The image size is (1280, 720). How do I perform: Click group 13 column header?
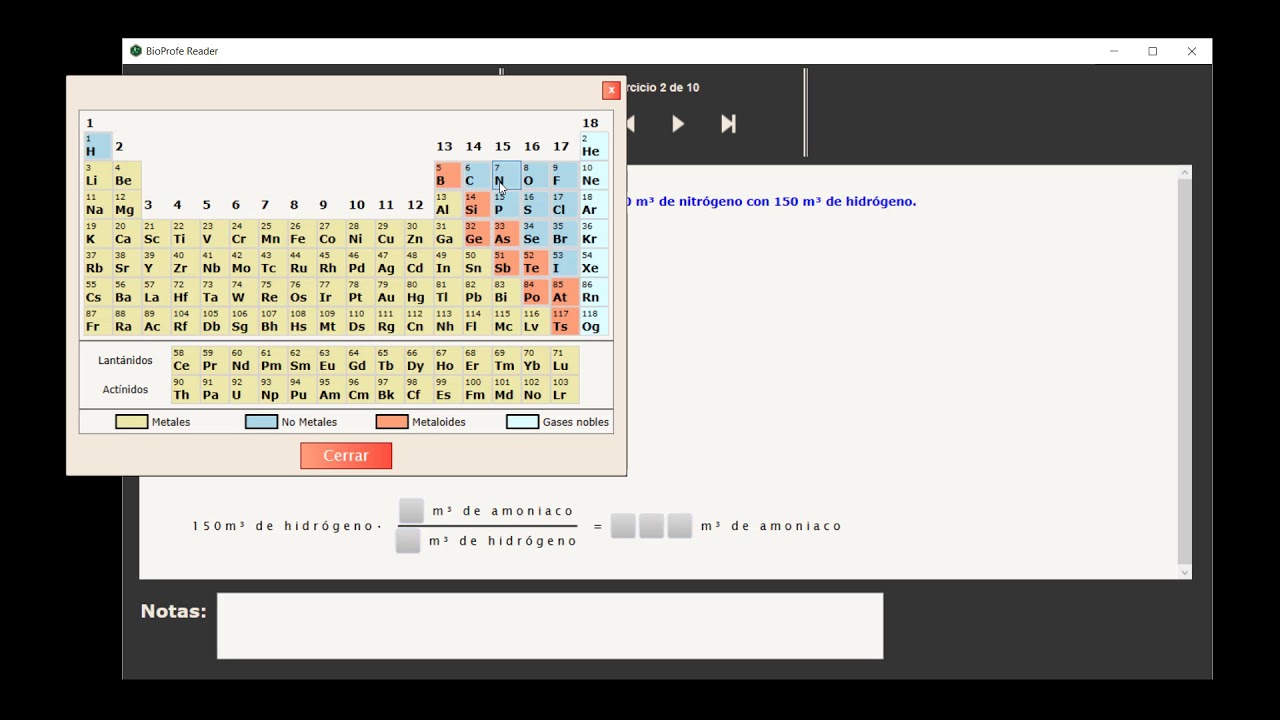(x=444, y=147)
